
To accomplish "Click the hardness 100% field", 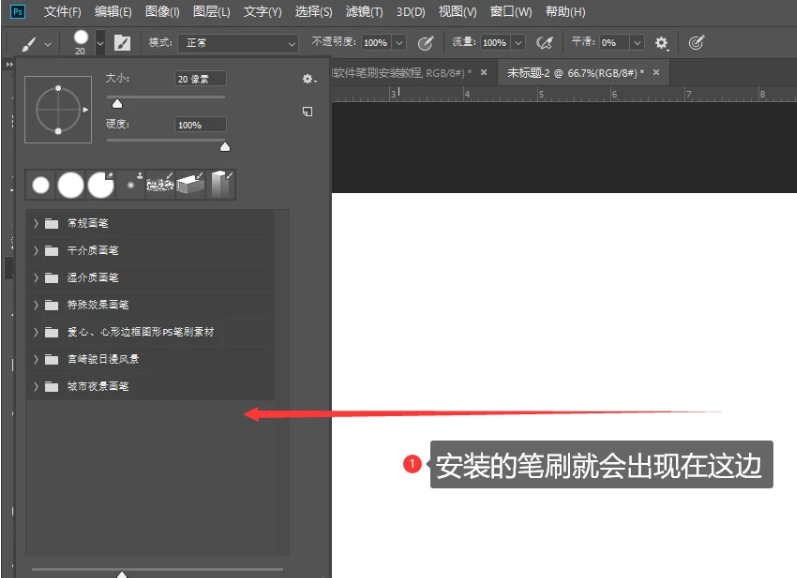I will tap(200, 125).
